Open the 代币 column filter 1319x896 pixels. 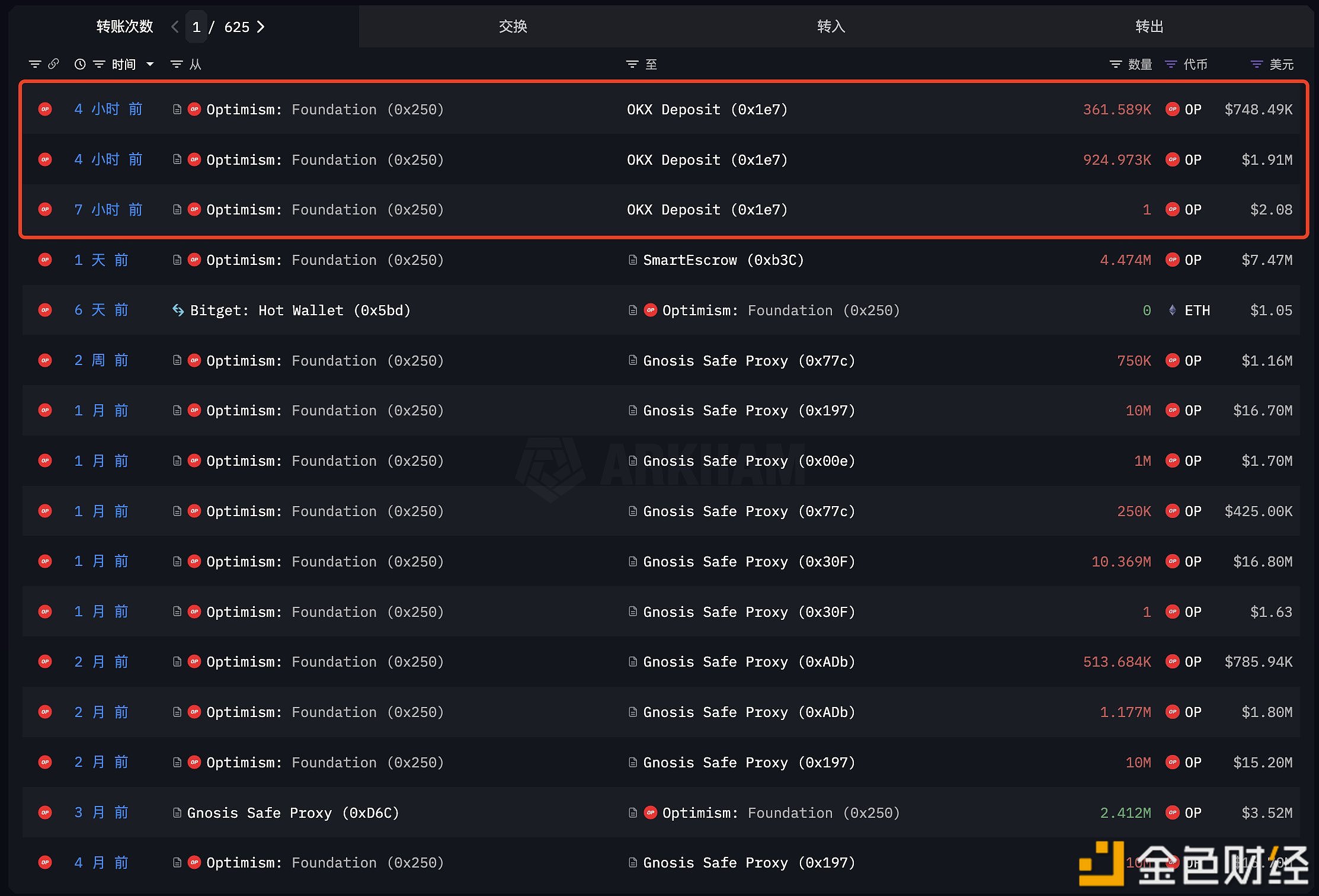point(1171,64)
